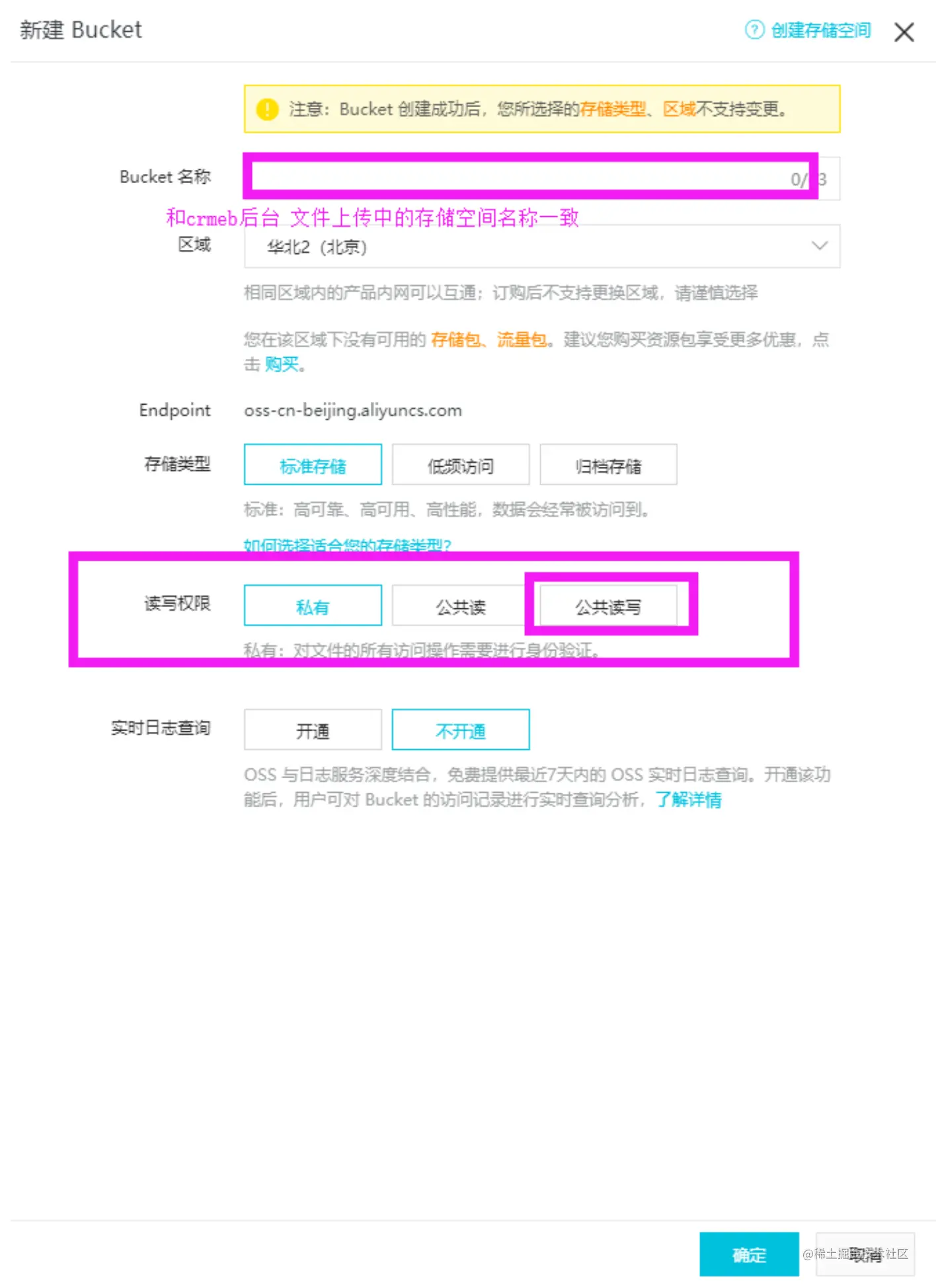Set read/write permission to 公共读

(461, 606)
